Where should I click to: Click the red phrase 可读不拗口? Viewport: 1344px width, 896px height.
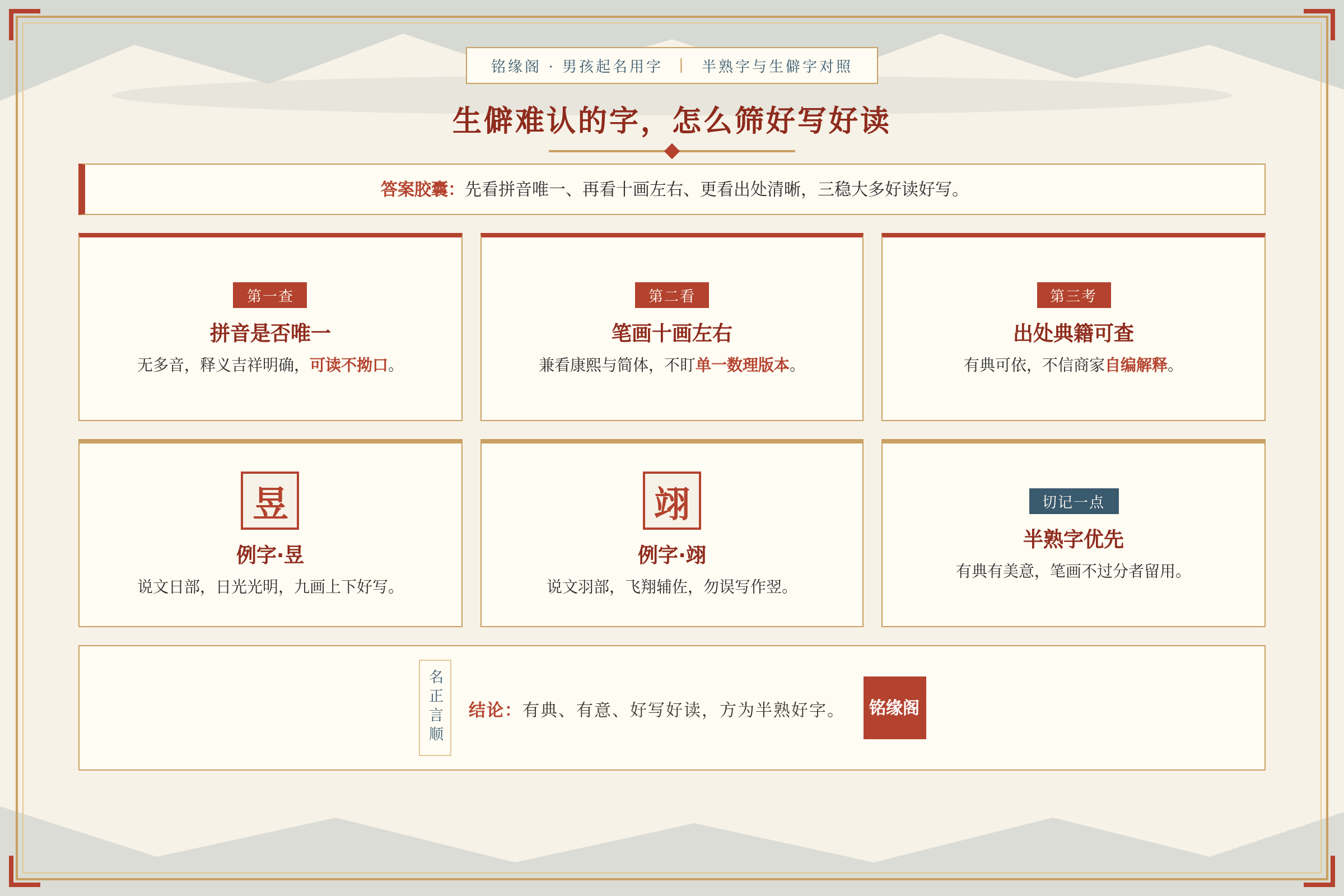(348, 365)
